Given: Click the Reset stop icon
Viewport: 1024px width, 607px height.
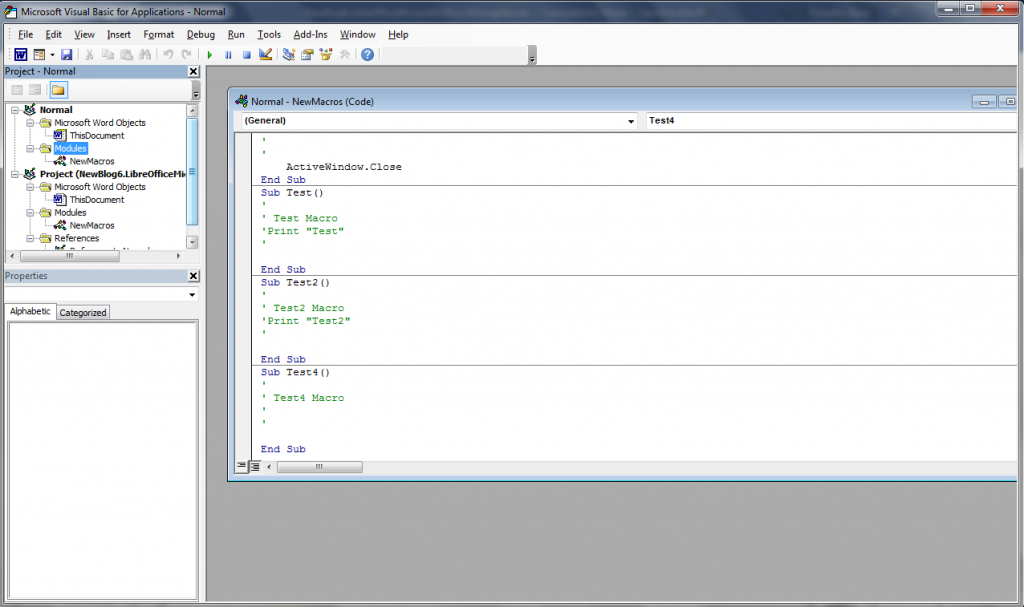Looking at the screenshot, I should click(246, 54).
